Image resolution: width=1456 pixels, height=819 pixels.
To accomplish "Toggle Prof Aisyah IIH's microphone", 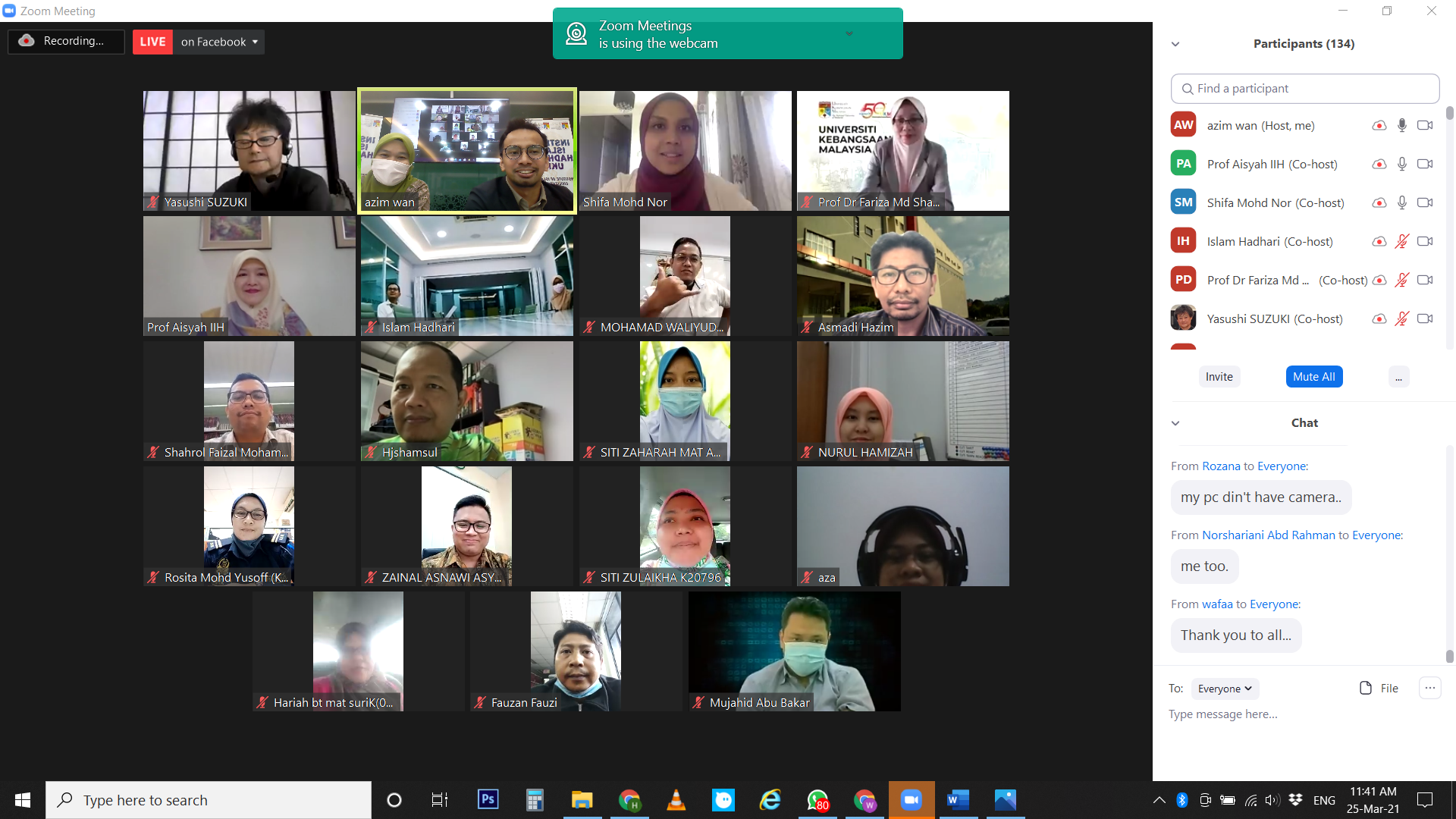I will coord(1402,164).
